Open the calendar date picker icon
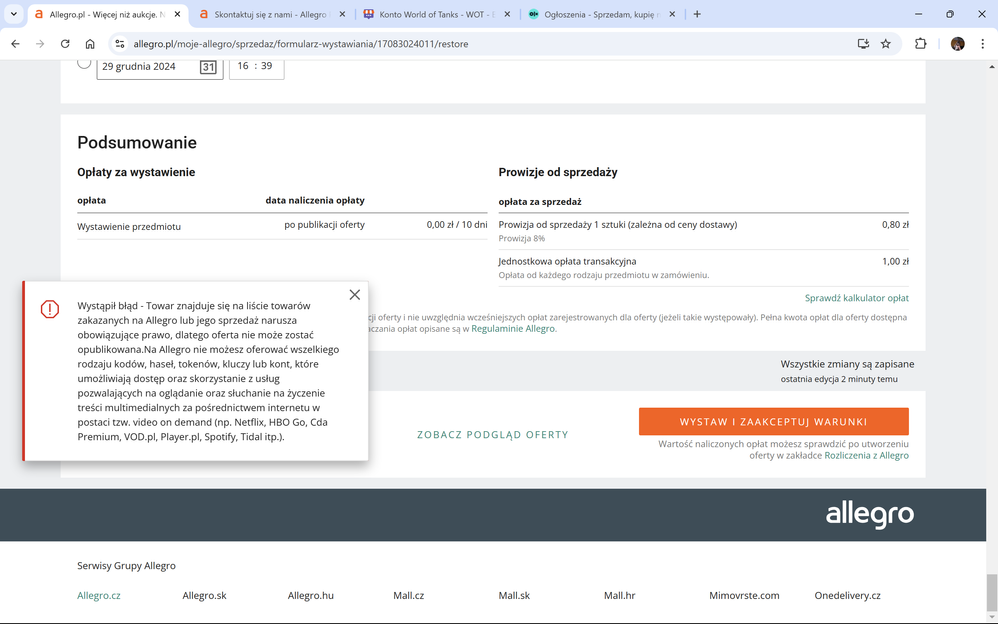Image resolution: width=998 pixels, height=624 pixels. point(208,67)
